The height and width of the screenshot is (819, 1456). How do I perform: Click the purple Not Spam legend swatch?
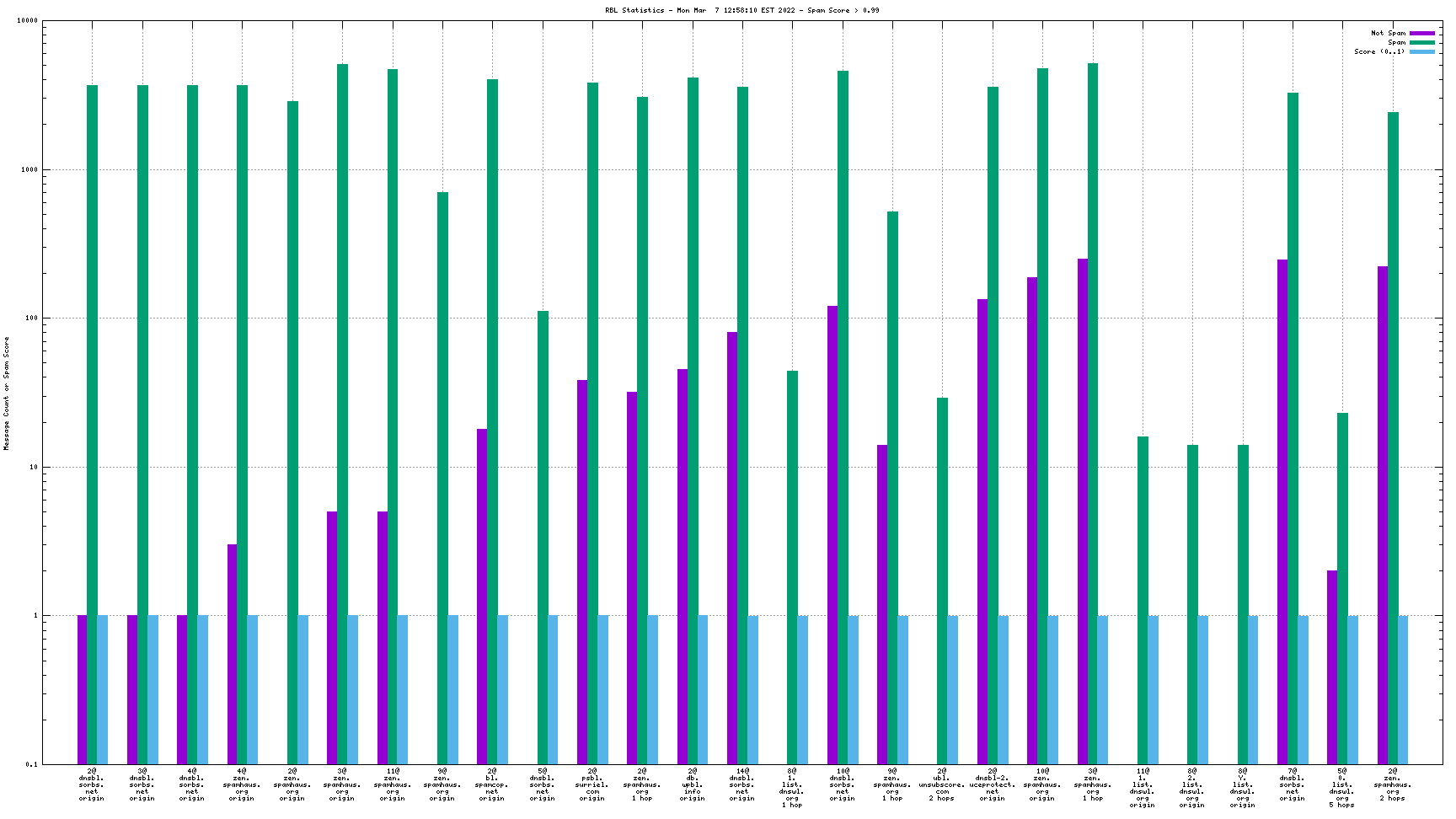pos(1421,34)
